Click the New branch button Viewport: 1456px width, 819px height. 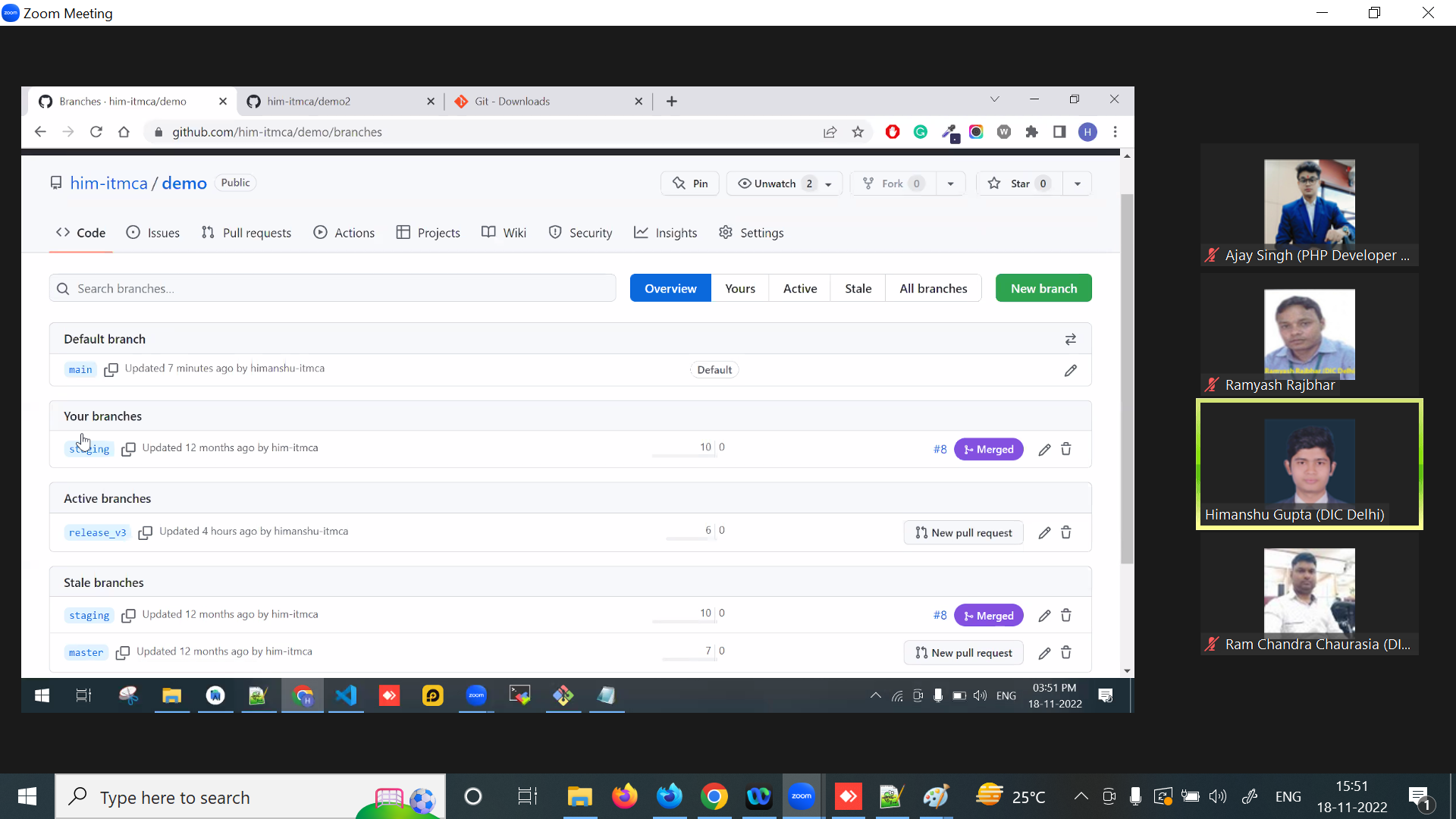pos(1043,288)
